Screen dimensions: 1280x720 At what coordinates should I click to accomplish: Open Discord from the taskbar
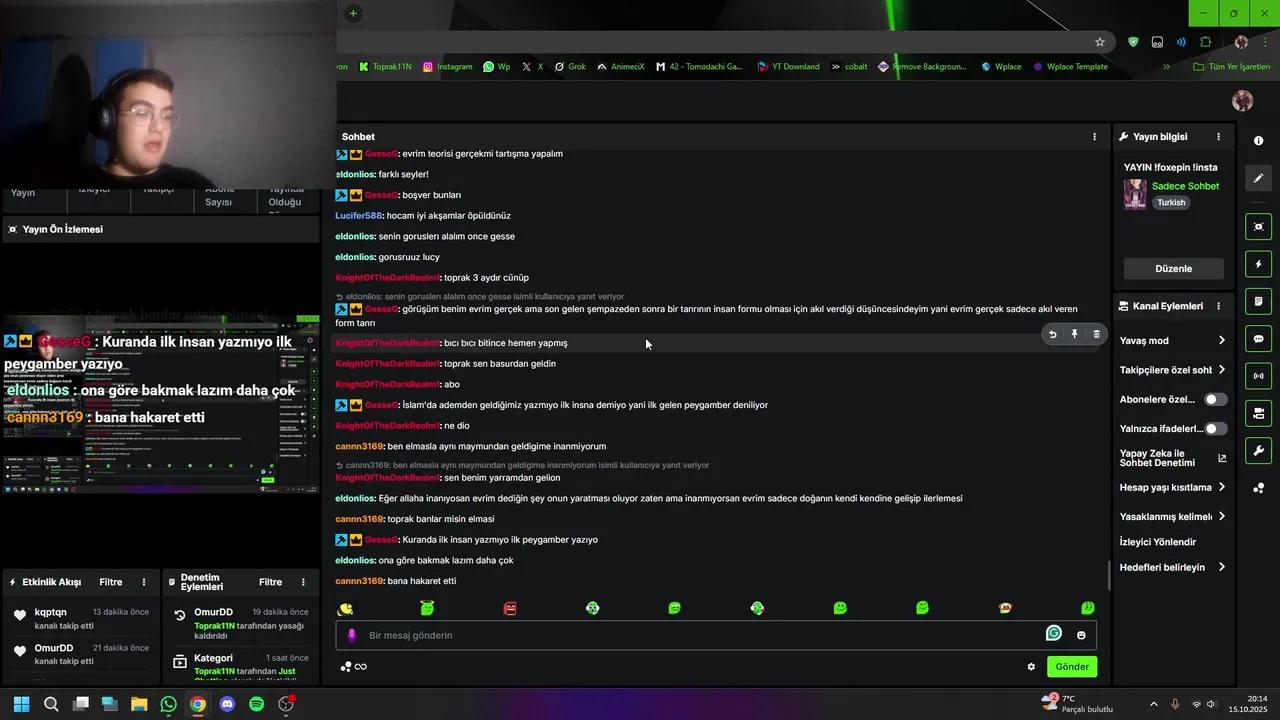click(x=227, y=704)
